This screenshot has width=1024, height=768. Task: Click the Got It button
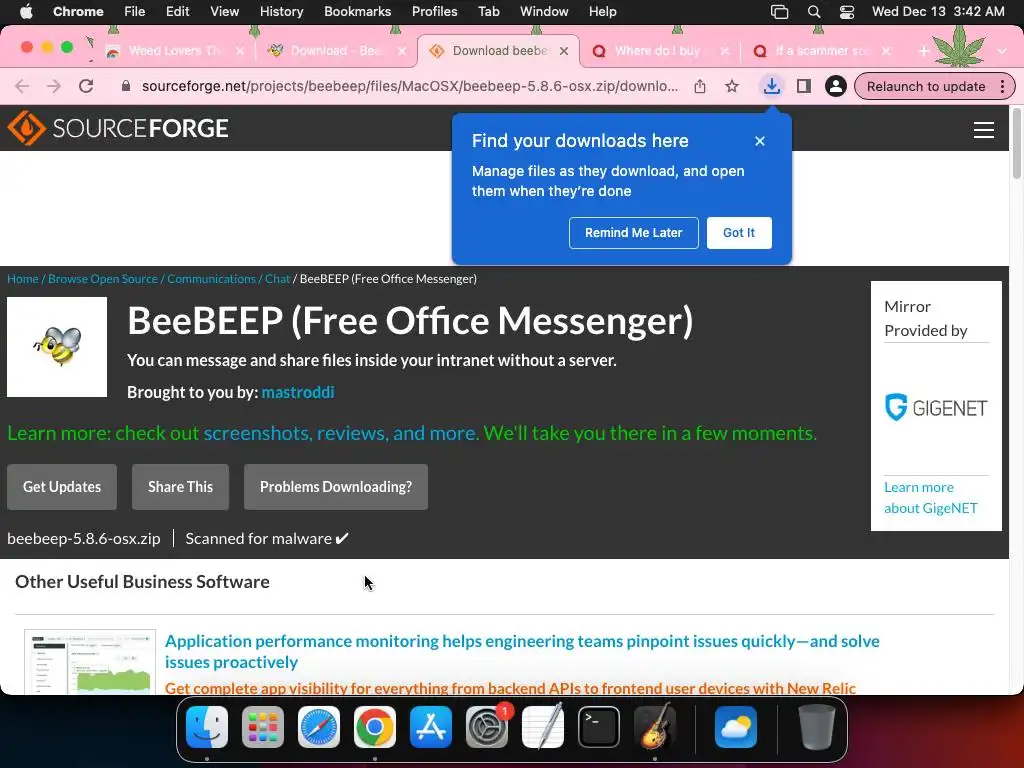739,232
